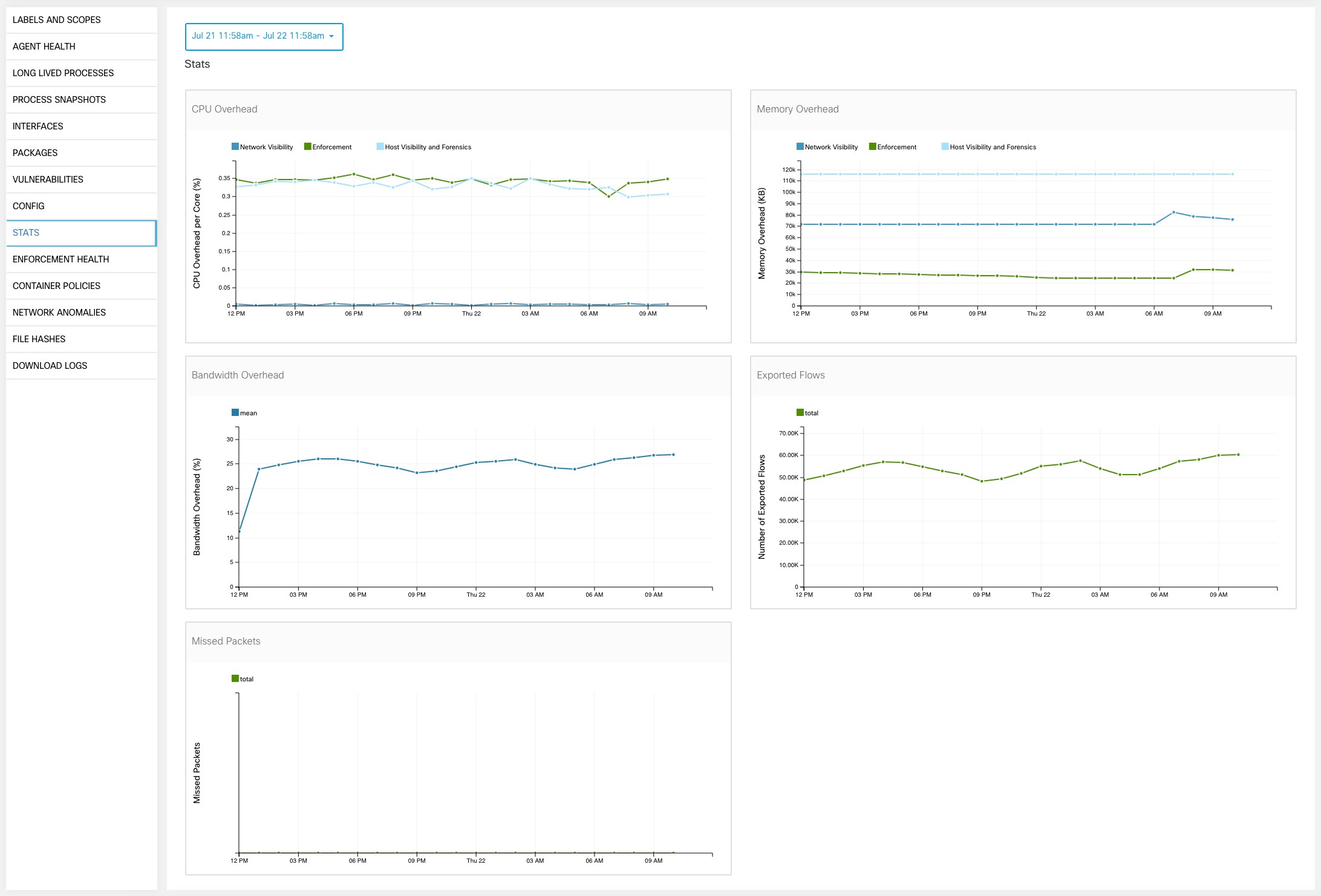Click '120k' label on Memory Overhead axis
Viewport: 1321px width, 896px height.
[789, 170]
